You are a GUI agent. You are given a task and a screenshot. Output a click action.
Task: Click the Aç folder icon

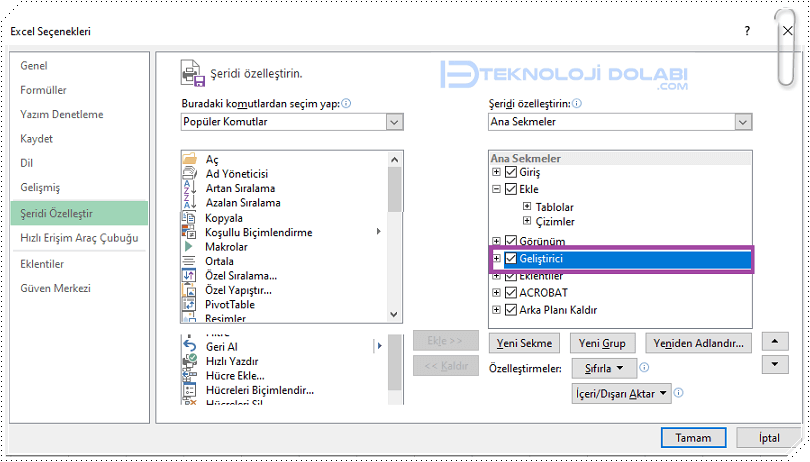[x=189, y=160]
